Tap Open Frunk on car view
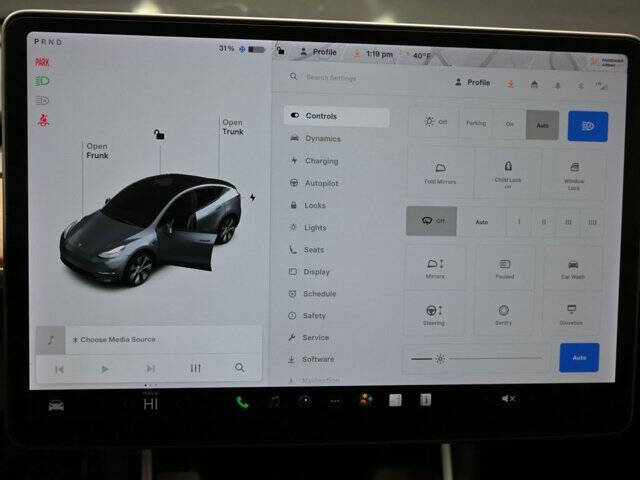640x480 pixels. 97,151
